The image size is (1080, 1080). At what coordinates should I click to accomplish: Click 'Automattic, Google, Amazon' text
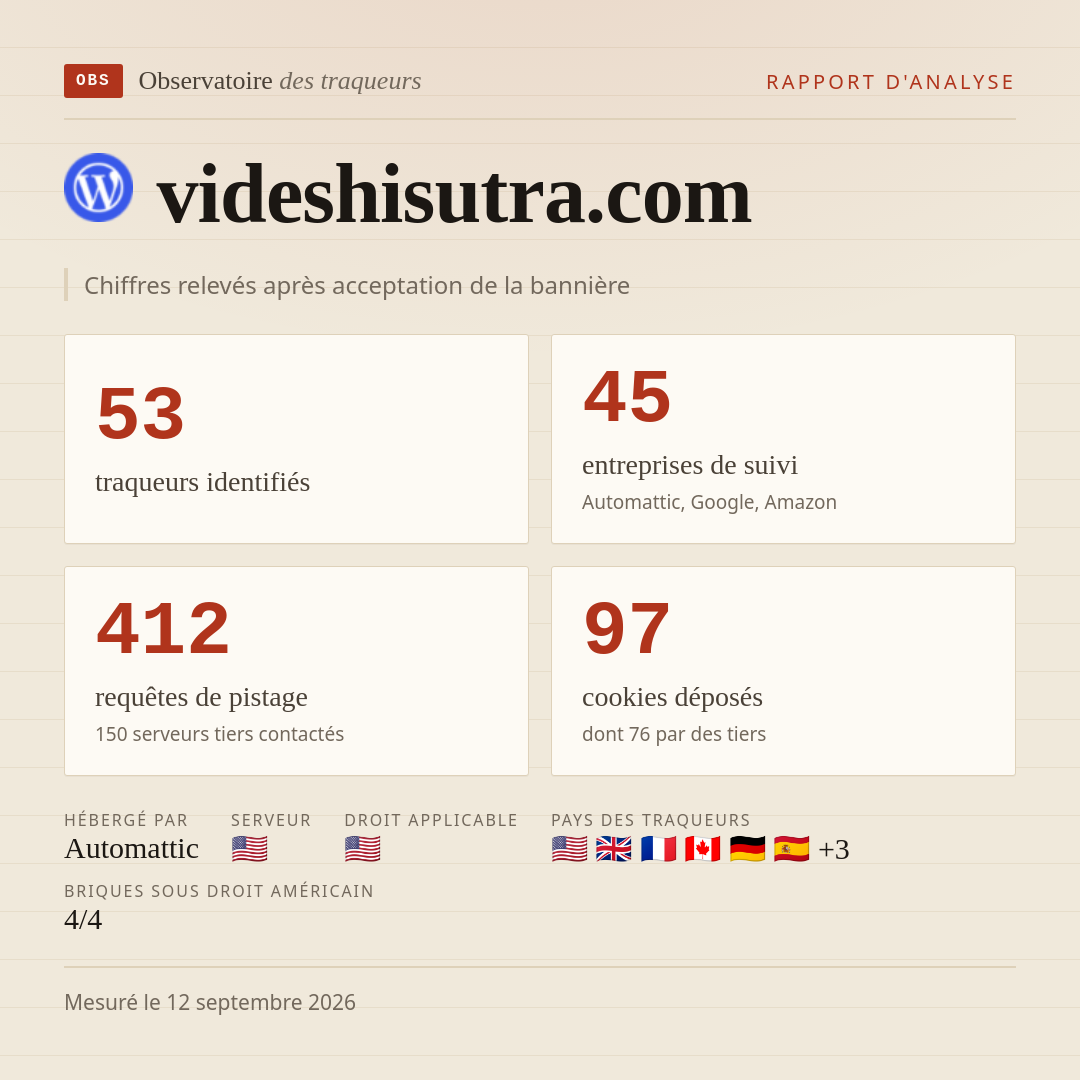coord(709,502)
